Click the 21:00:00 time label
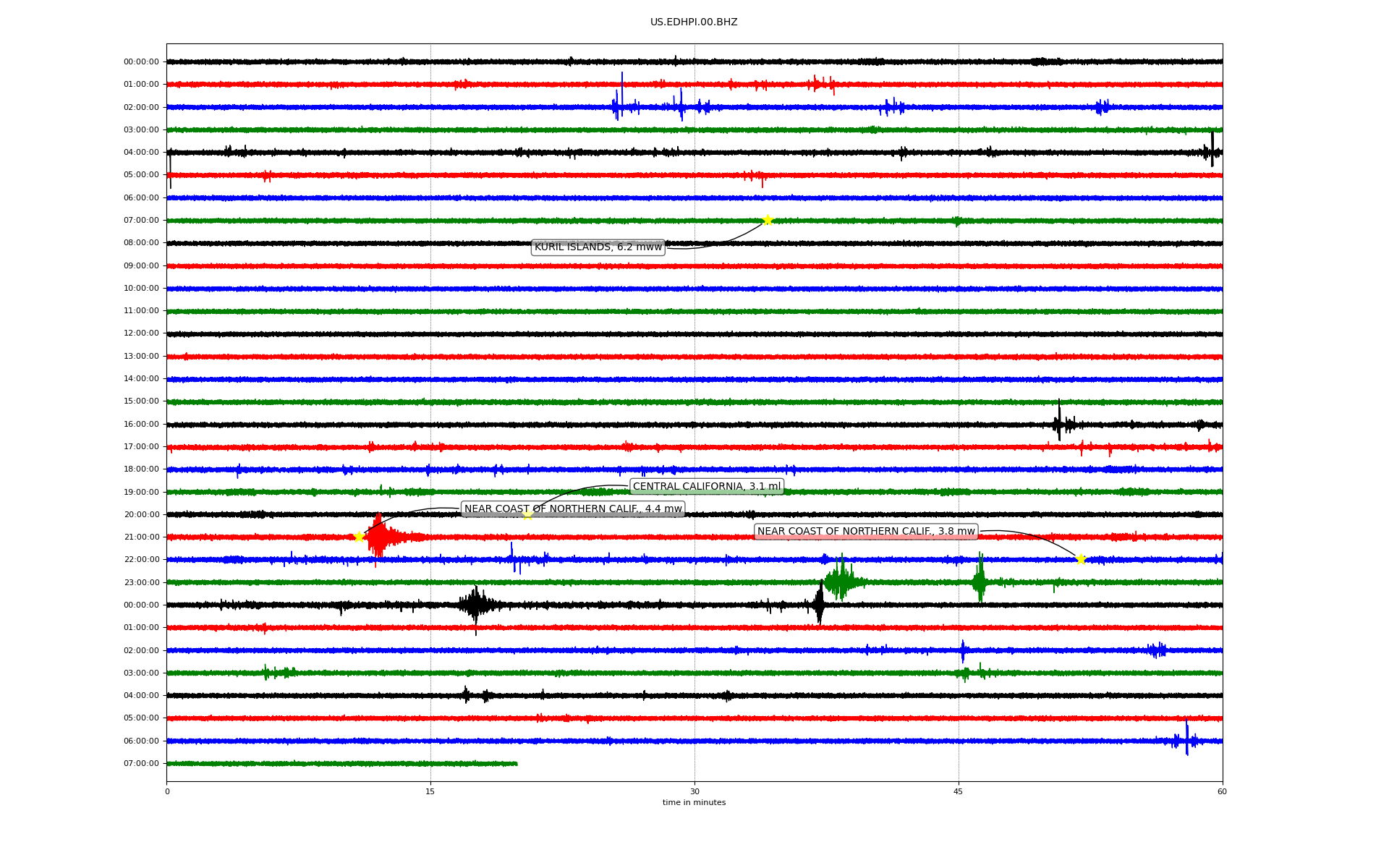This screenshot has height=868, width=1389. (141, 537)
